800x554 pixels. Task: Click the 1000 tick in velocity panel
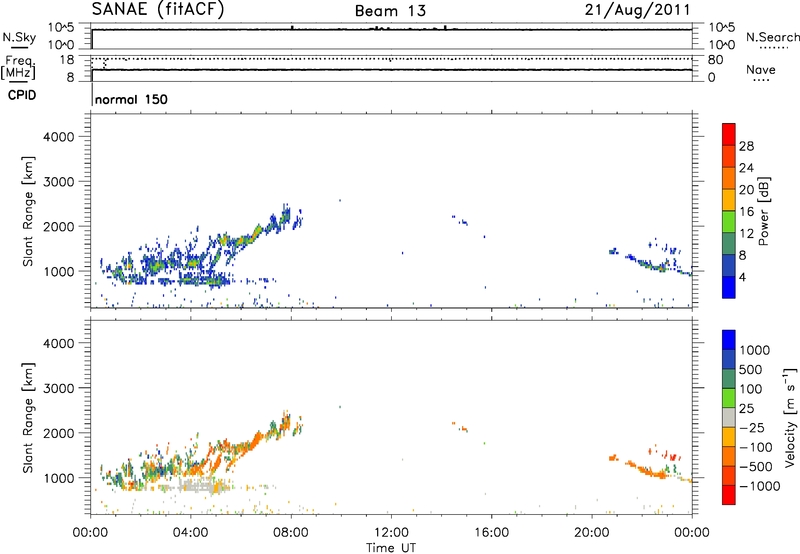[59, 478]
